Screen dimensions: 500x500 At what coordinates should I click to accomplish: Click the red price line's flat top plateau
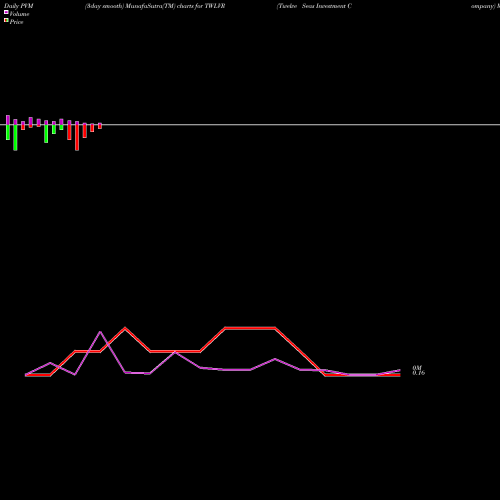coord(250,328)
